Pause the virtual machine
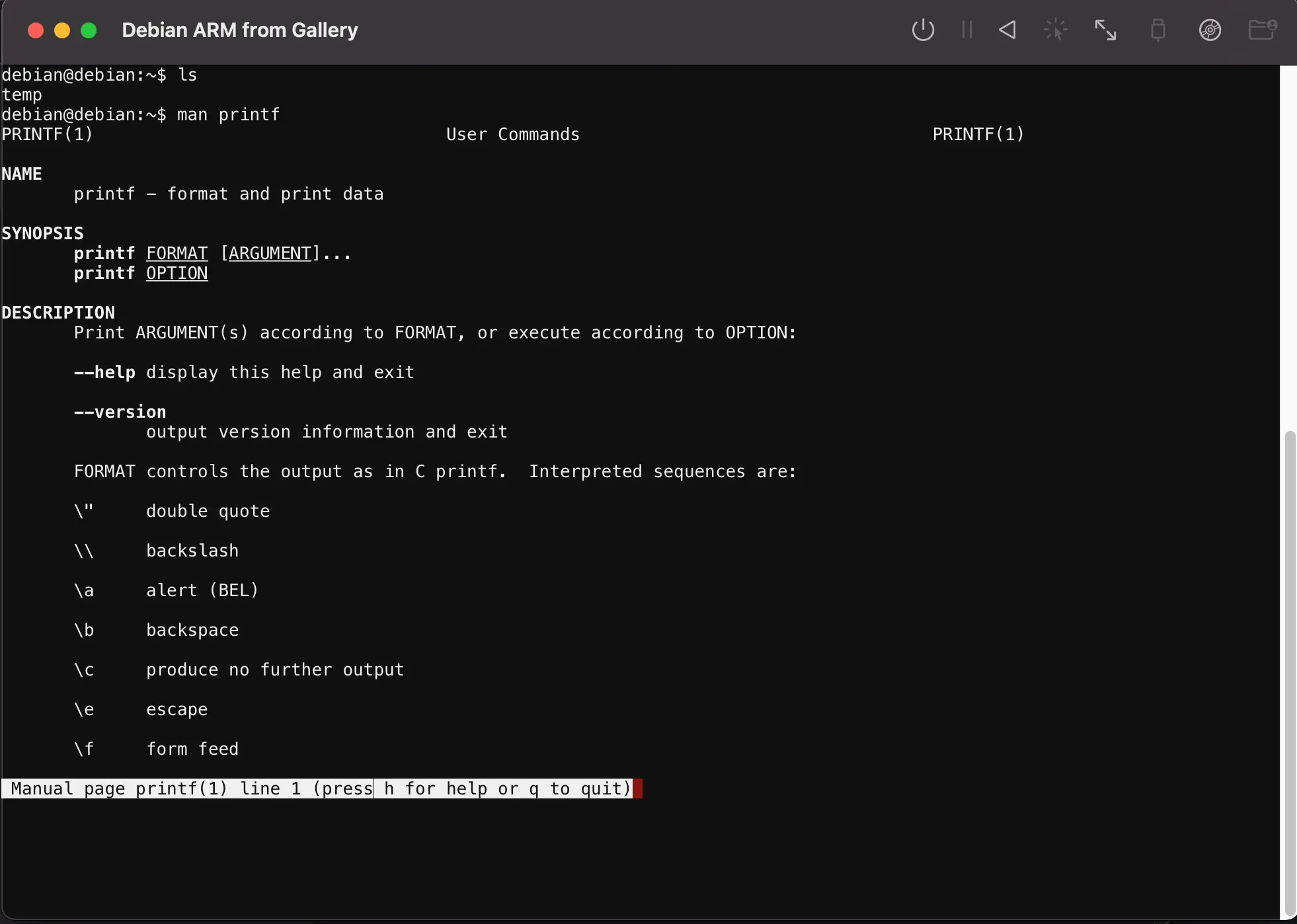Image resolution: width=1297 pixels, height=924 pixels. click(966, 30)
